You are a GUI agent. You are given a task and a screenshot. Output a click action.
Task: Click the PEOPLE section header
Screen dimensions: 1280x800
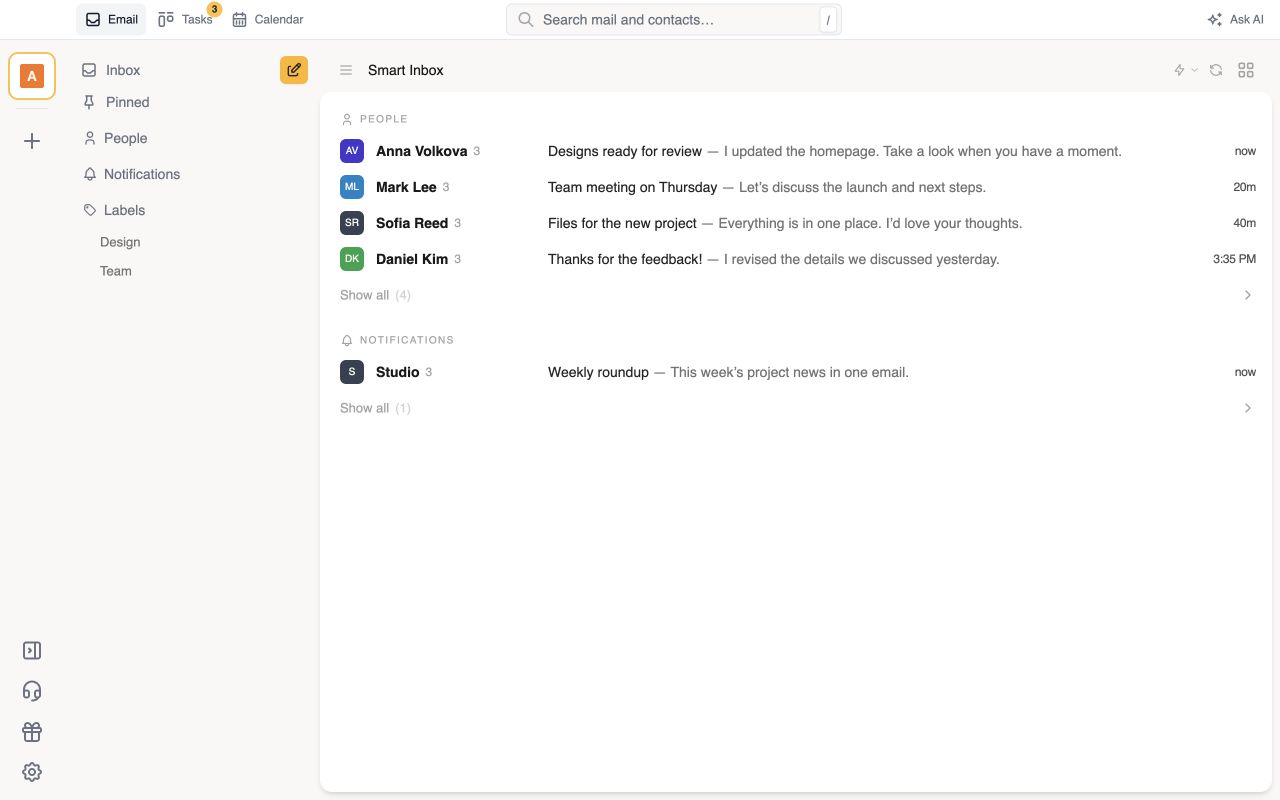pyautogui.click(x=374, y=119)
